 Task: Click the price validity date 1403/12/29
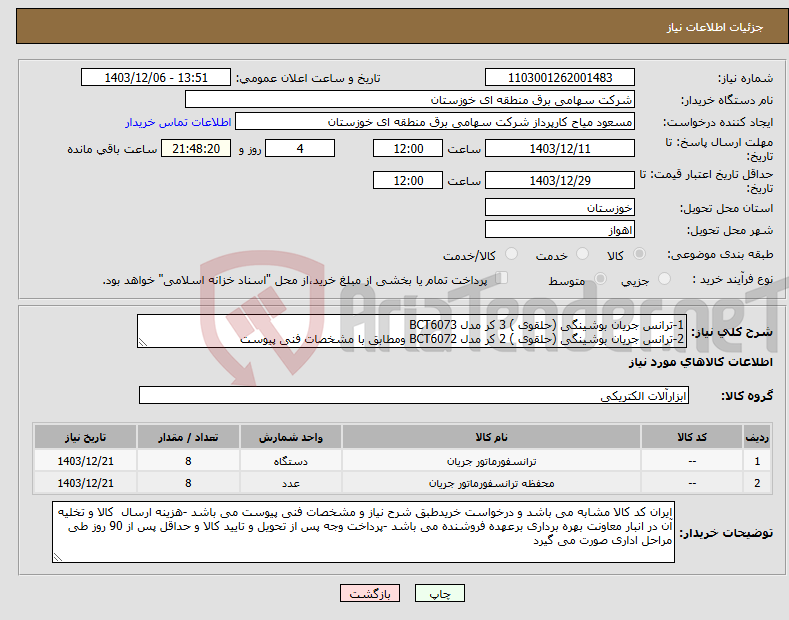pyautogui.click(x=560, y=180)
